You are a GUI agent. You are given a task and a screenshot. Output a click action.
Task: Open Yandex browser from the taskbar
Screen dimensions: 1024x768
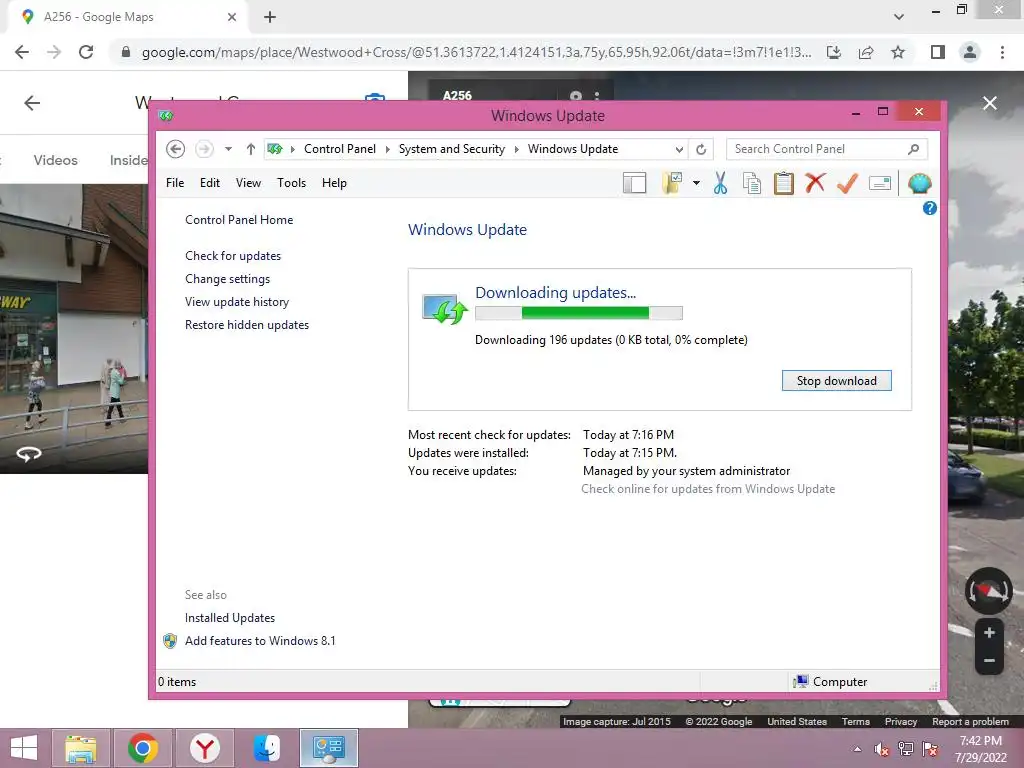pos(205,748)
